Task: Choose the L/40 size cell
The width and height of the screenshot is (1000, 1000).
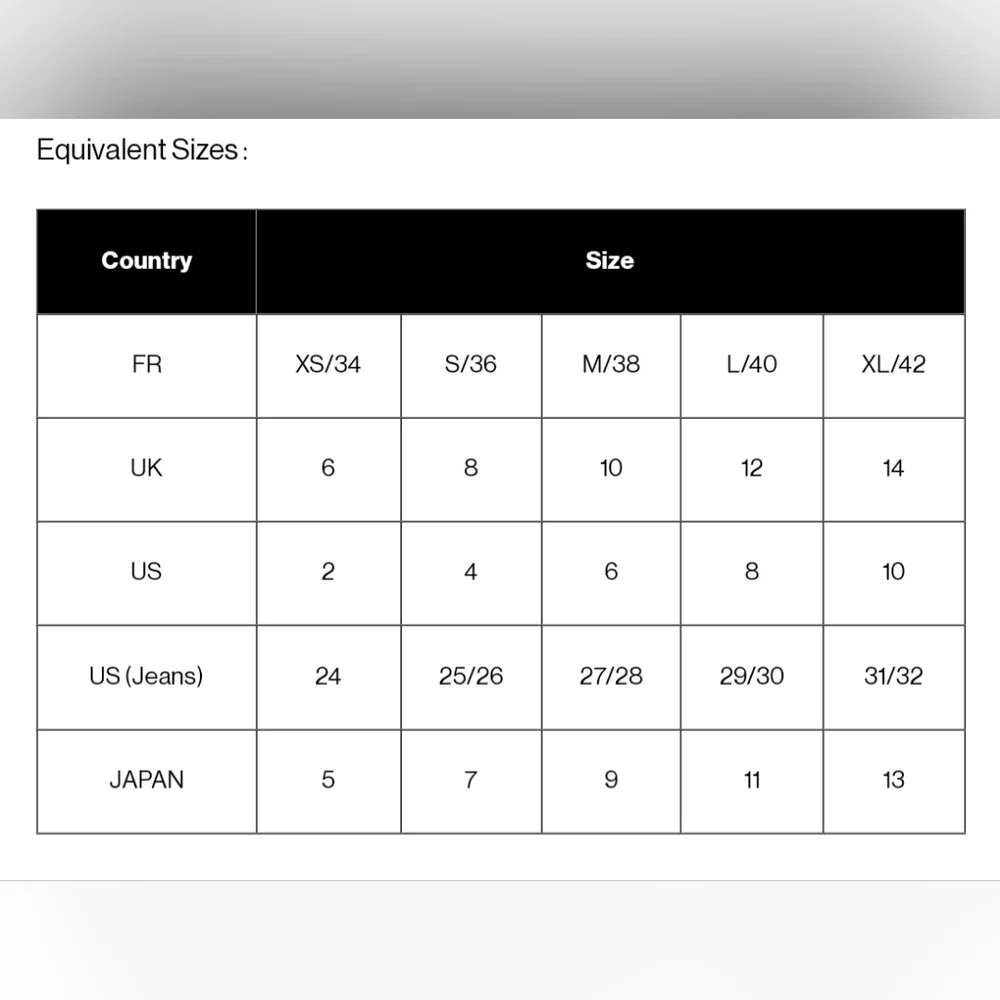Action: pyautogui.click(x=752, y=365)
